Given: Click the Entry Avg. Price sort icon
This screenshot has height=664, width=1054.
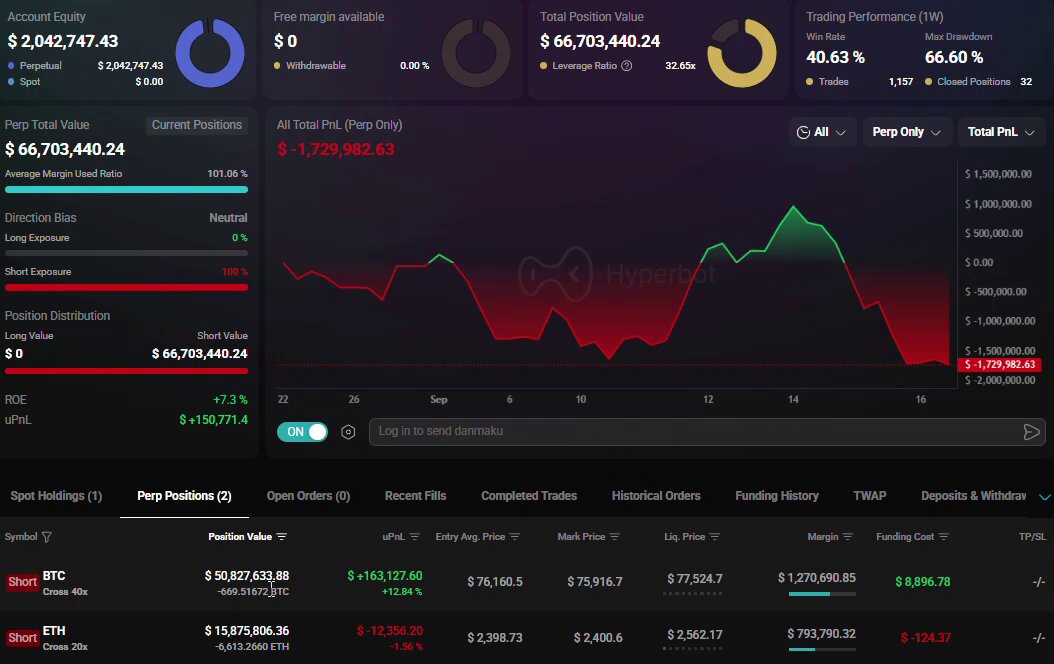Looking at the screenshot, I should click(x=515, y=536).
